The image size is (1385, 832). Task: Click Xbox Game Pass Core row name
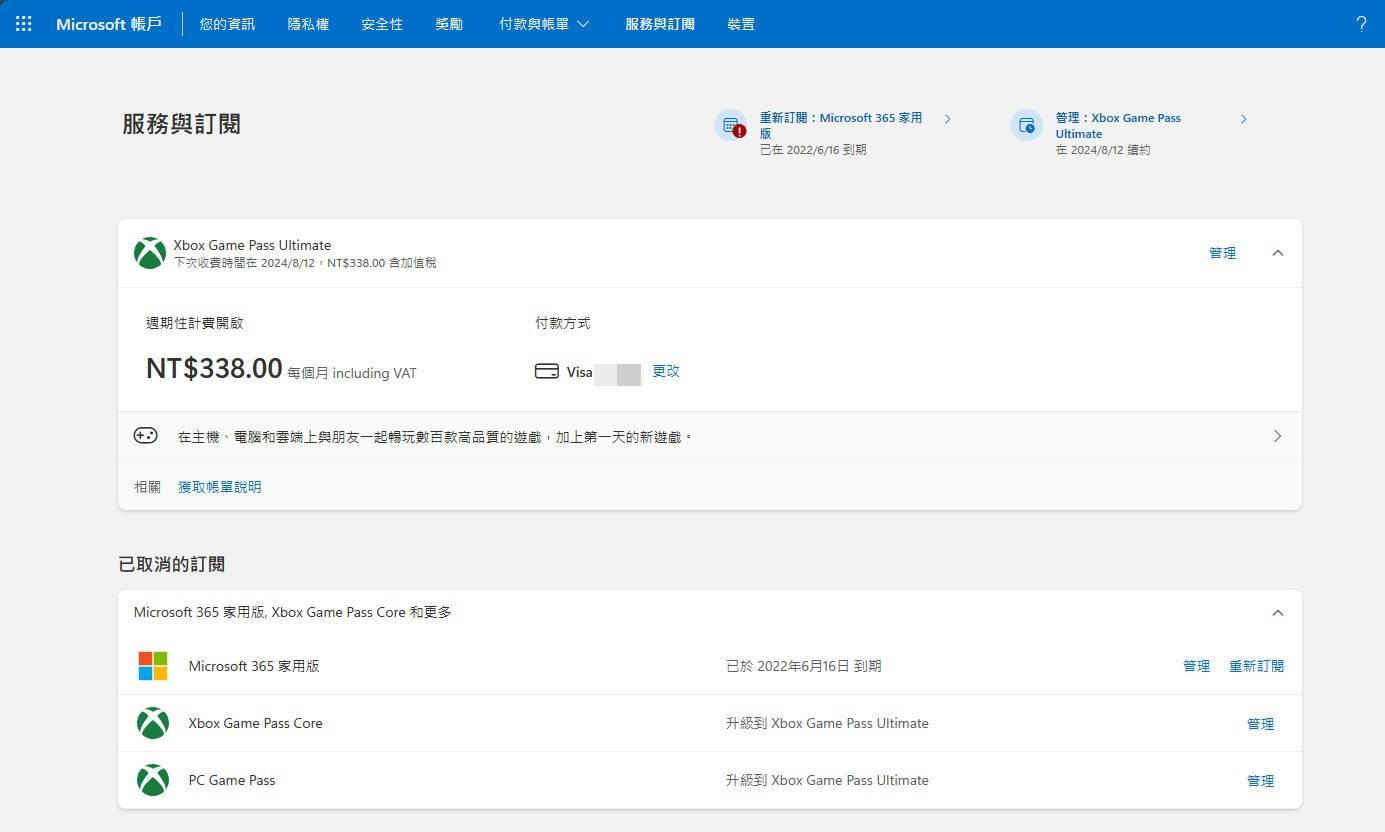point(256,723)
